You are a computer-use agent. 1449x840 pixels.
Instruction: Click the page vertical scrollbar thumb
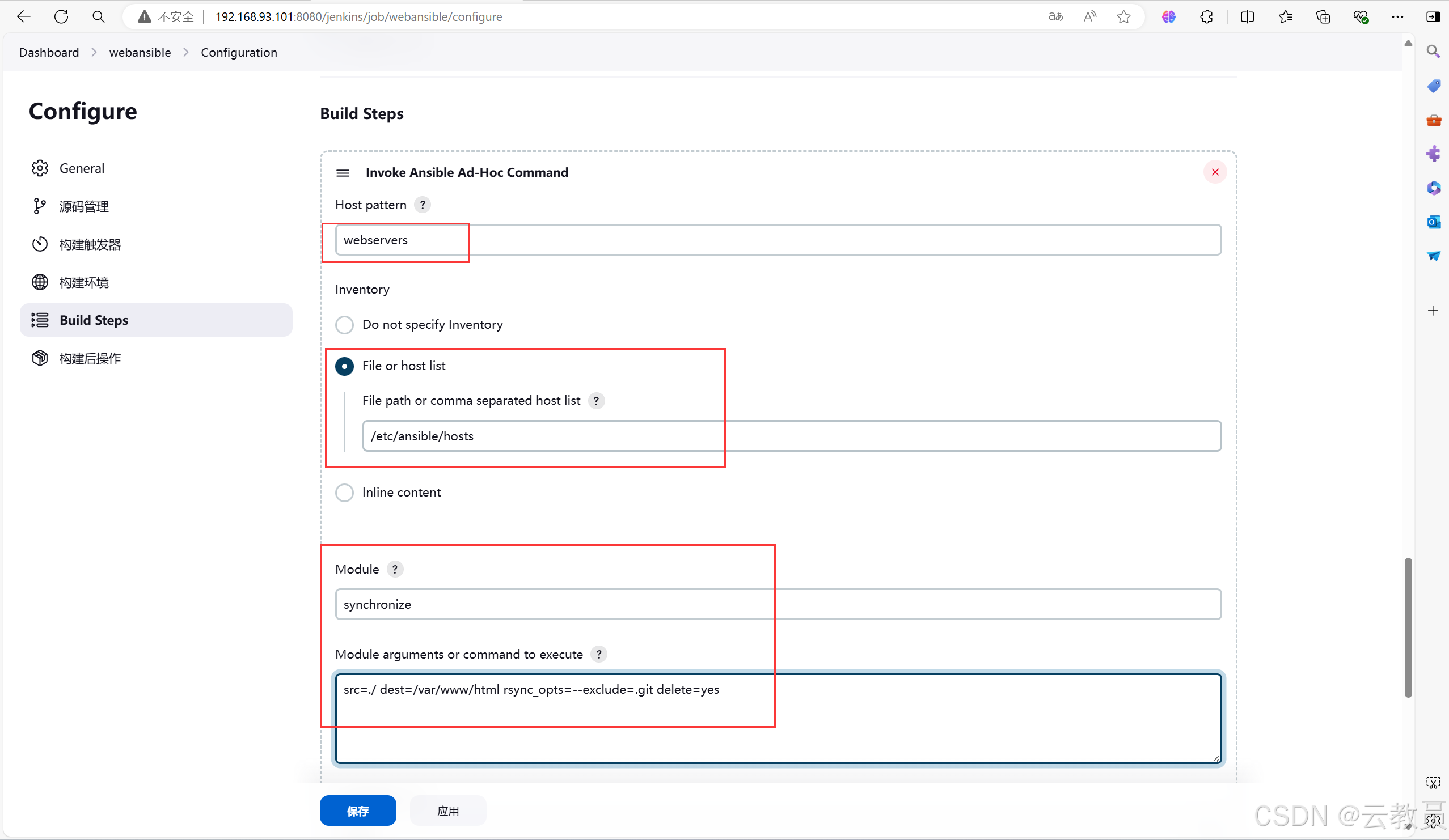pyautogui.click(x=1408, y=627)
